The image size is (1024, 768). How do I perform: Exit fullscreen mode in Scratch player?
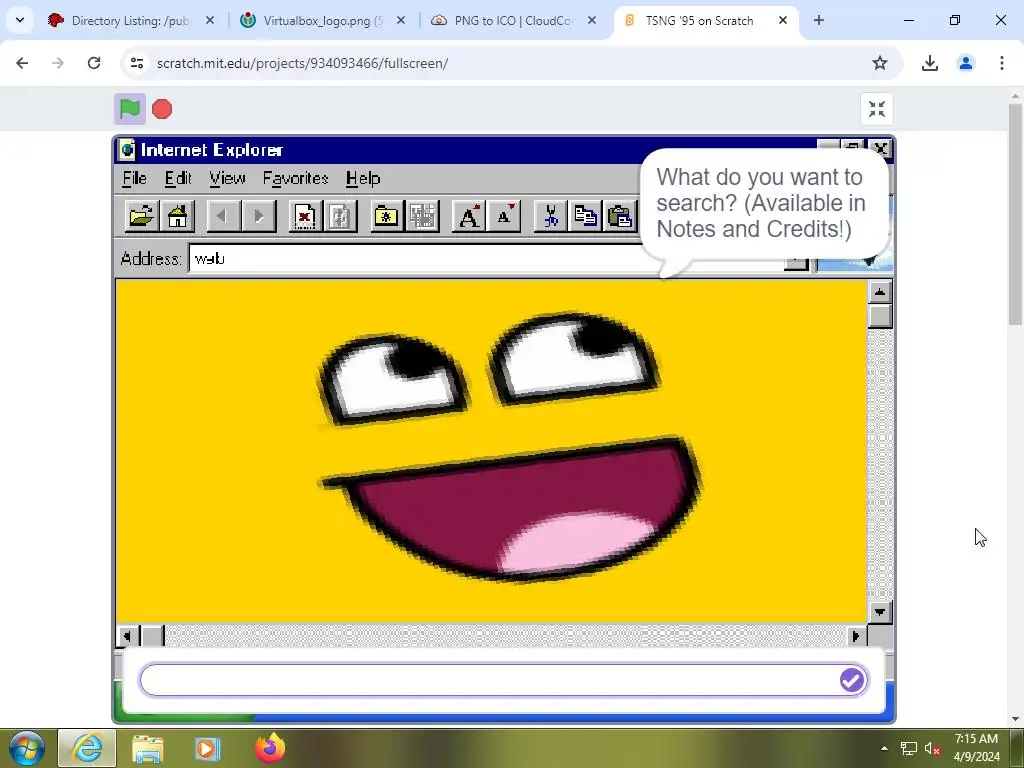coord(876,109)
